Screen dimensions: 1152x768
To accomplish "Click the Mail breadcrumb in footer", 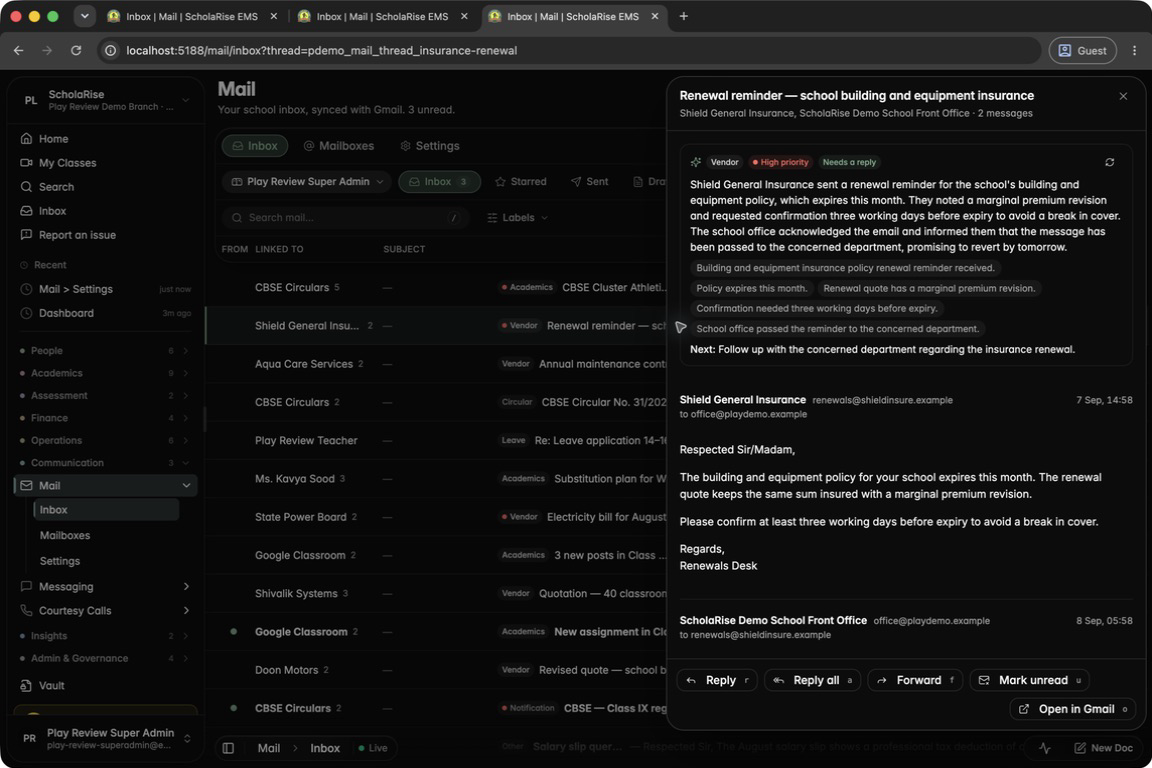I will point(269,748).
